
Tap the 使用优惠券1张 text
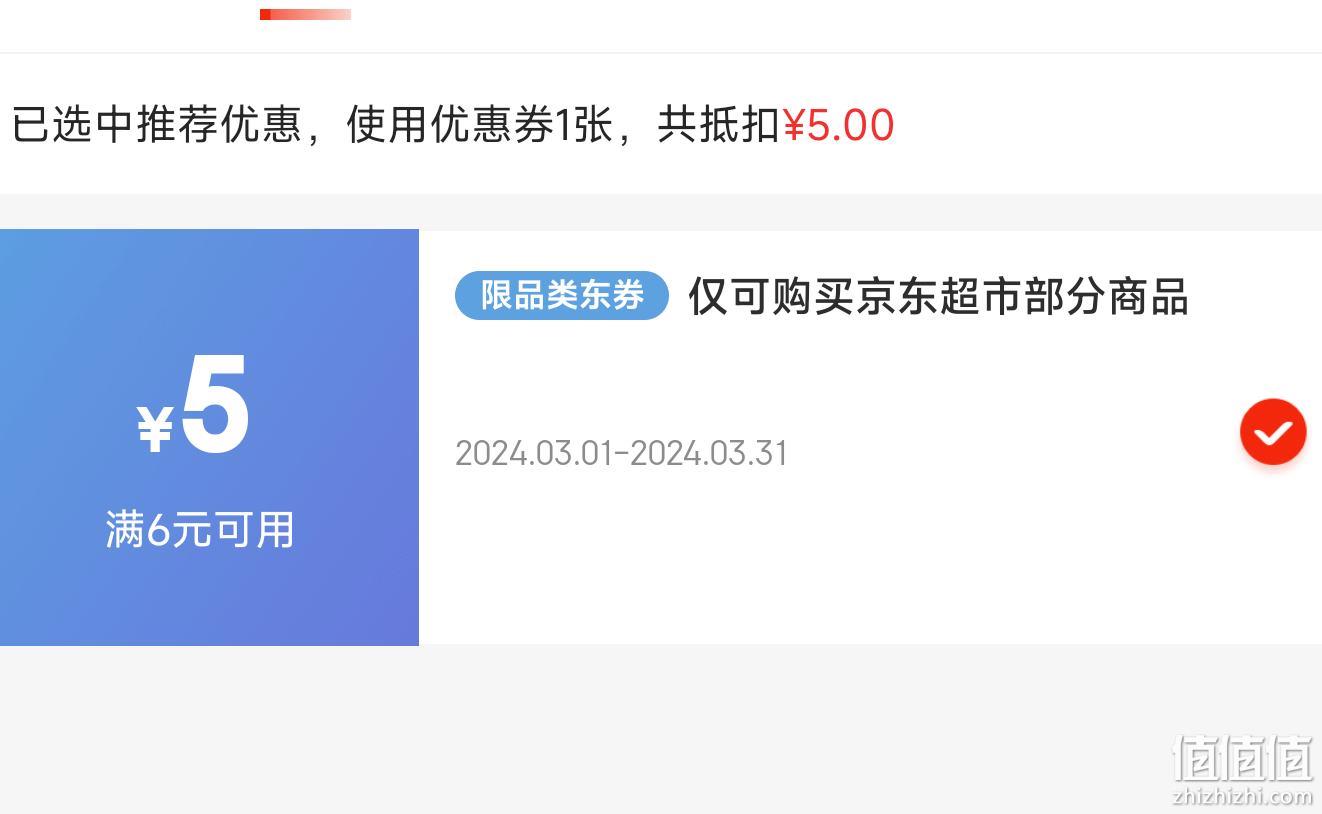coord(479,125)
